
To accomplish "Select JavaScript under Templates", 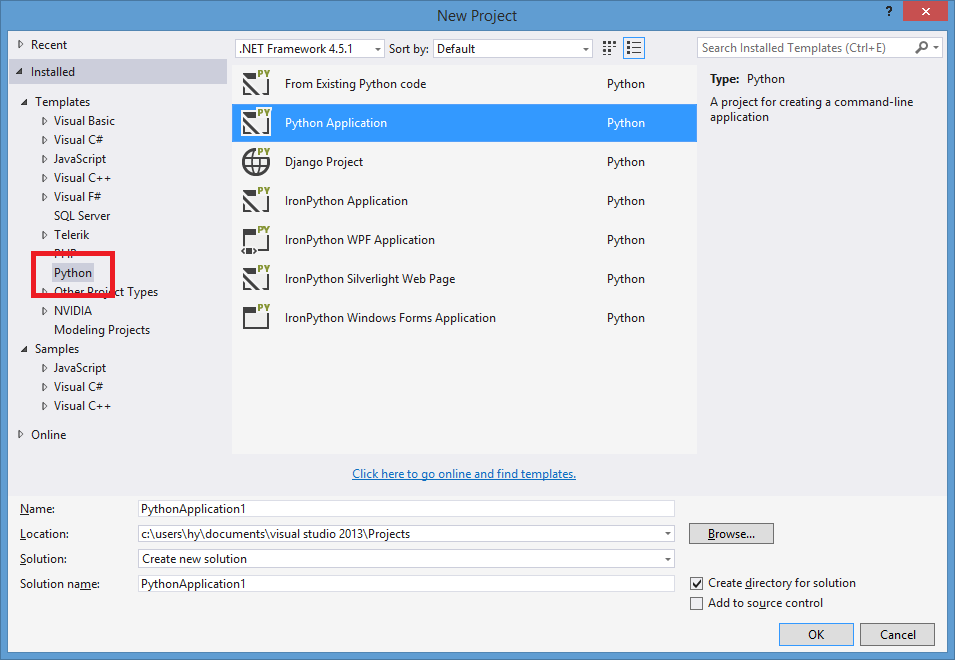I will click(80, 158).
